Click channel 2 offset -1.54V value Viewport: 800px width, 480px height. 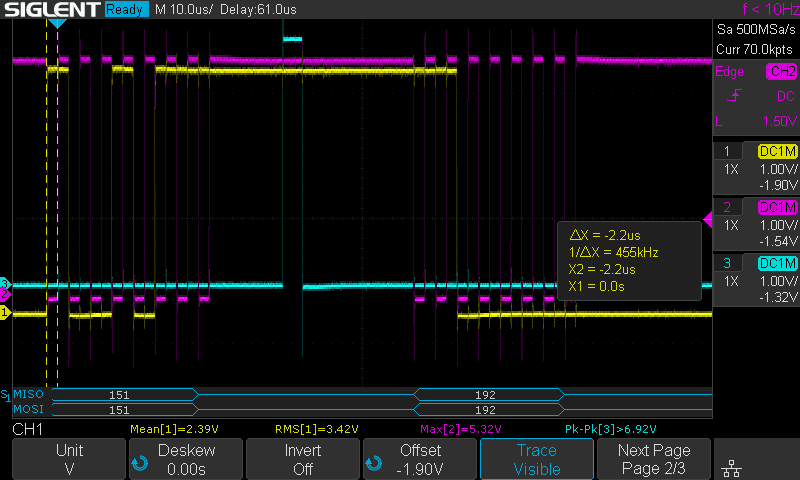(x=778, y=241)
